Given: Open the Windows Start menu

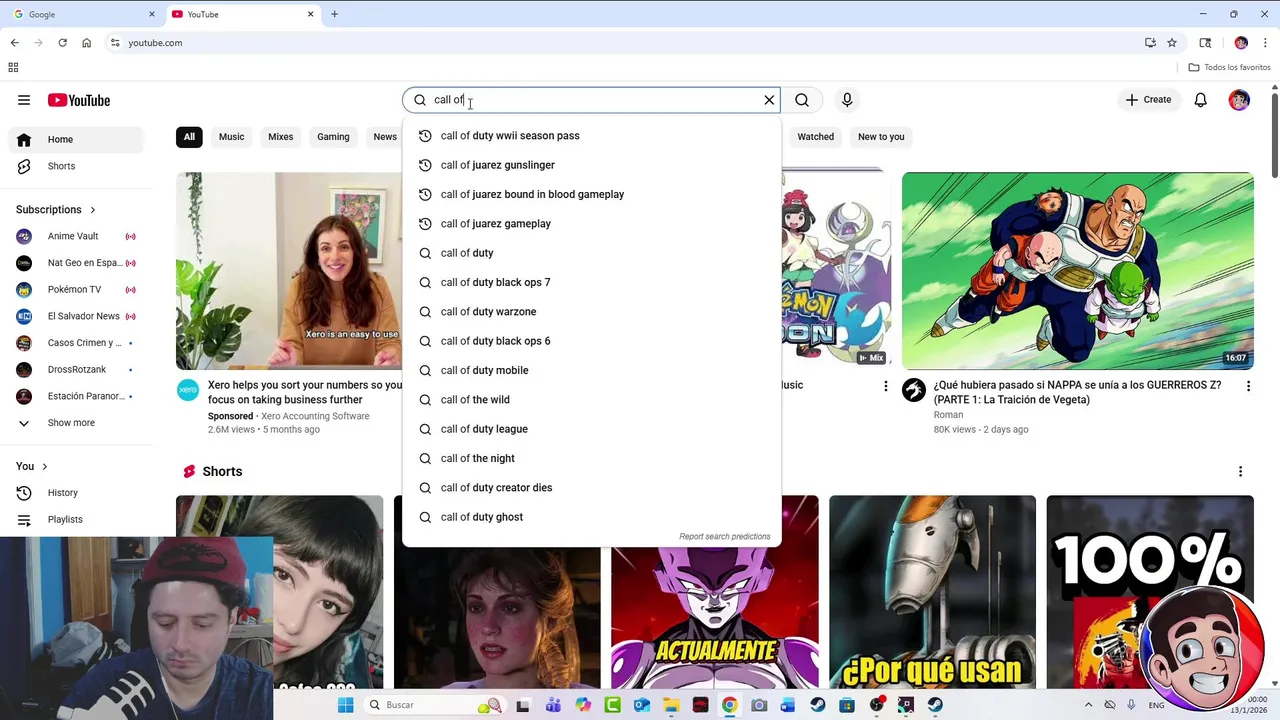Looking at the screenshot, I should tap(345, 705).
